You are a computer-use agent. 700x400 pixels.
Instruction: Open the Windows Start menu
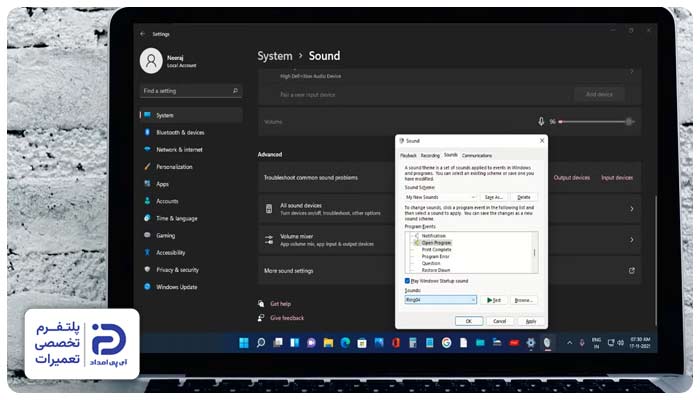(x=244, y=343)
